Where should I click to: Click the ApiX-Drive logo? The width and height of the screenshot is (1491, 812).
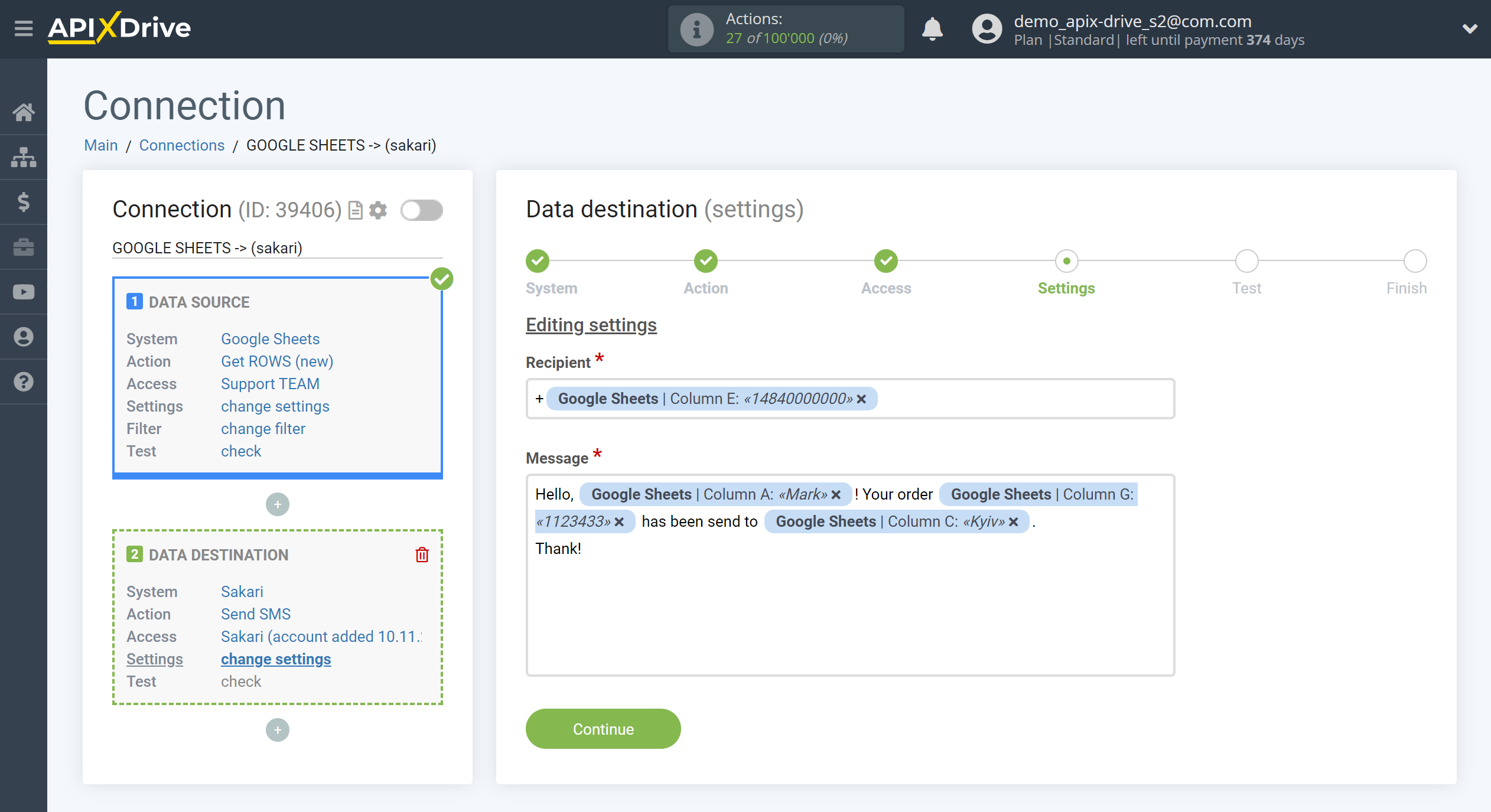(x=119, y=28)
